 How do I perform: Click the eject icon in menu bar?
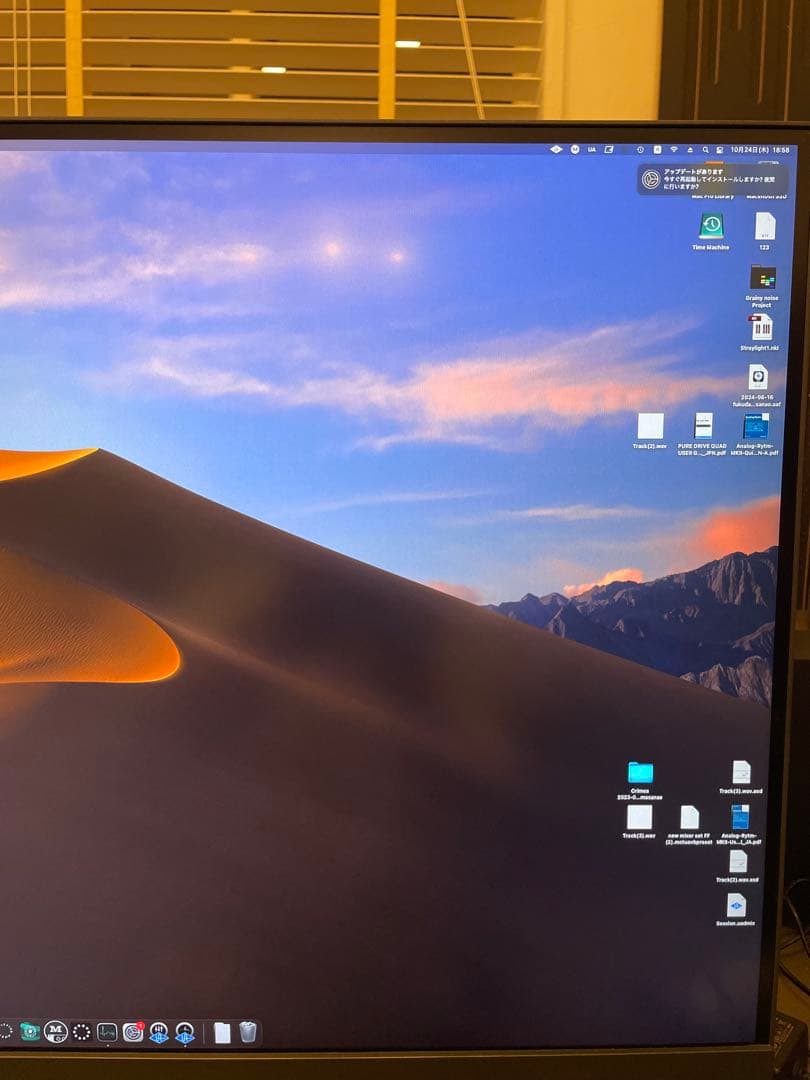(689, 149)
